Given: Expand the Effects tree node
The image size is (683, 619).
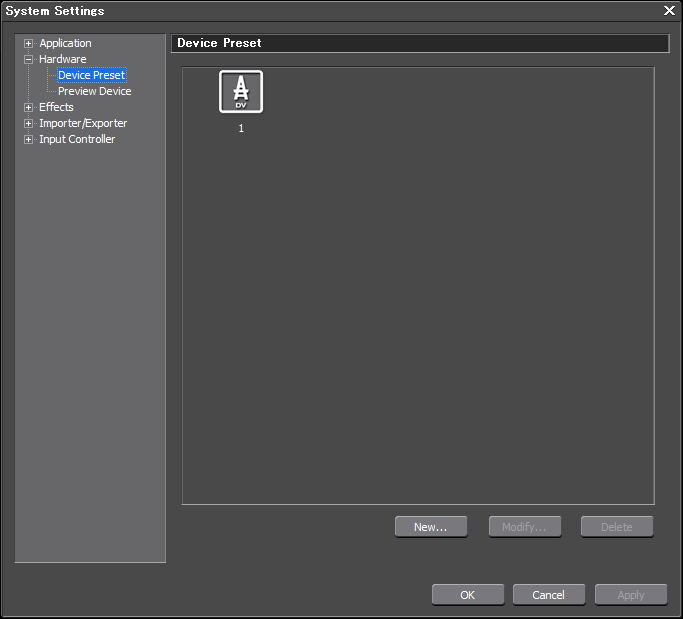Looking at the screenshot, I should (x=28, y=107).
